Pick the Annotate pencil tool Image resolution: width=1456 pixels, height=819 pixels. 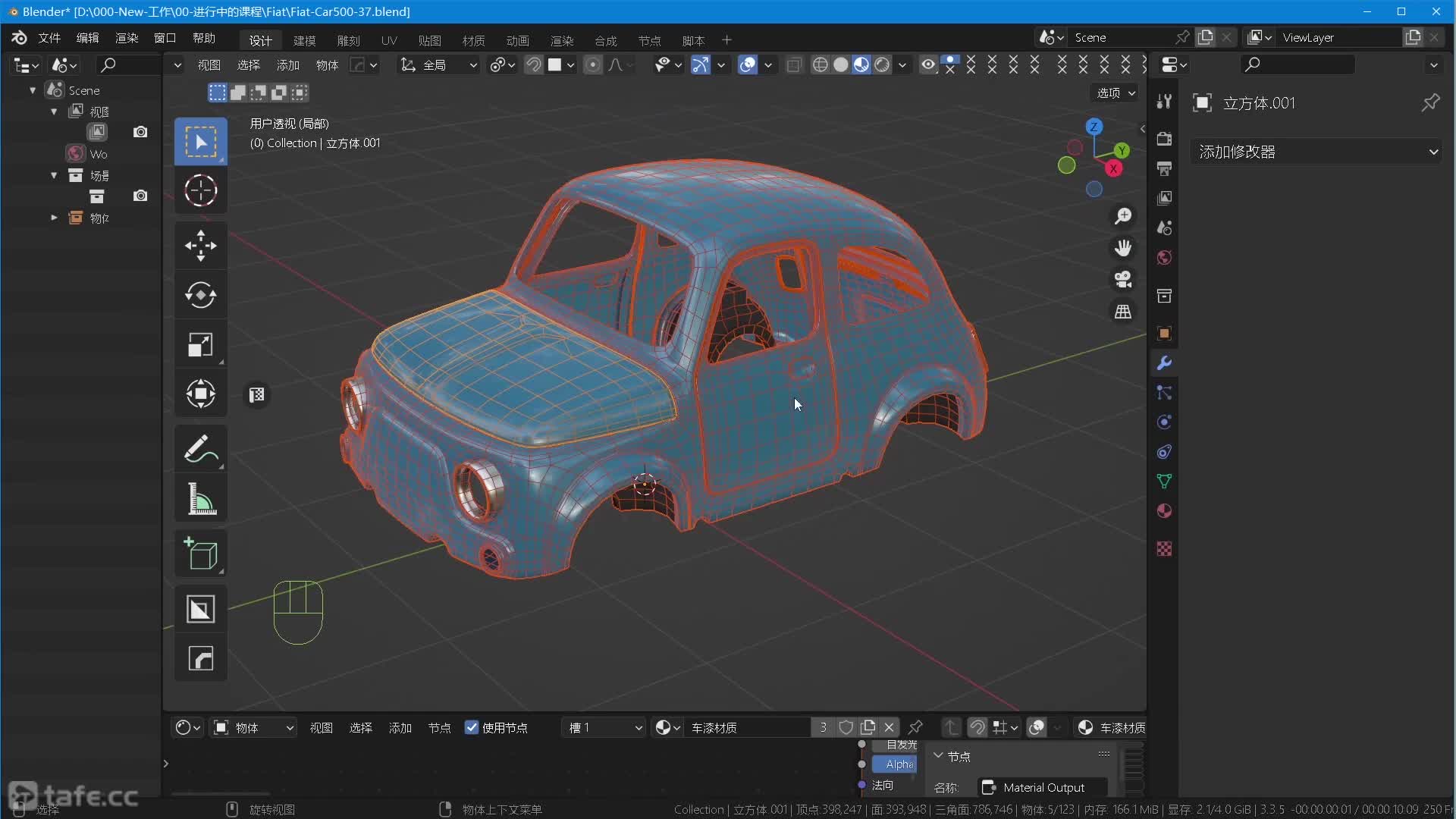200,449
